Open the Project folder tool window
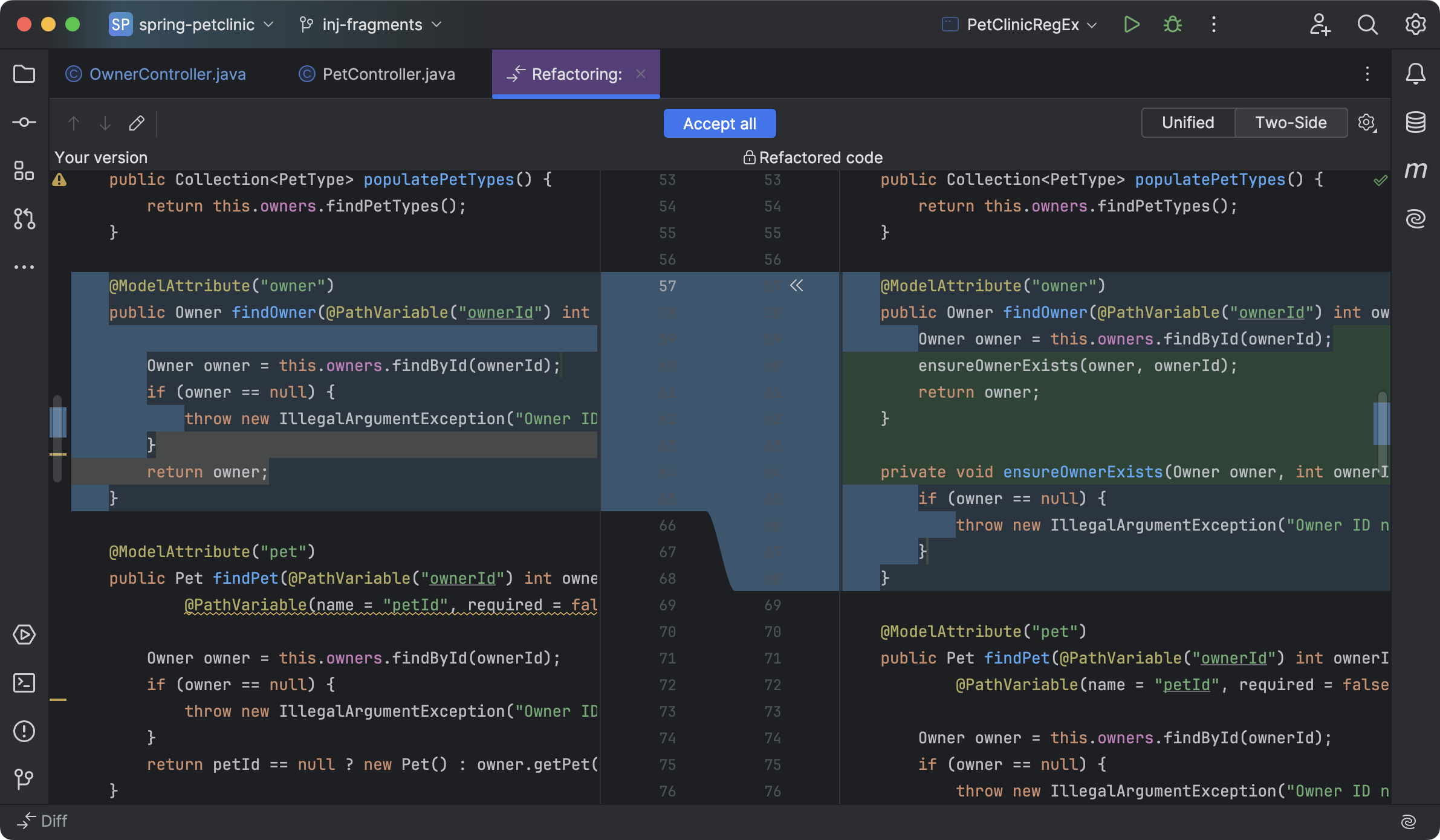The image size is (1440, 840). point(24,74)
